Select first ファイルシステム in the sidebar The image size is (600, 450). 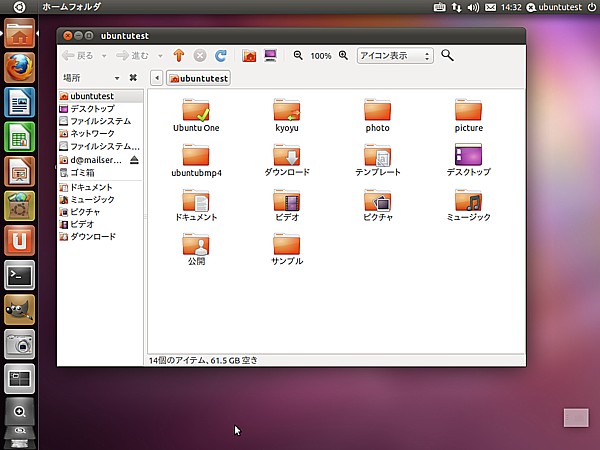click(100, 121)
